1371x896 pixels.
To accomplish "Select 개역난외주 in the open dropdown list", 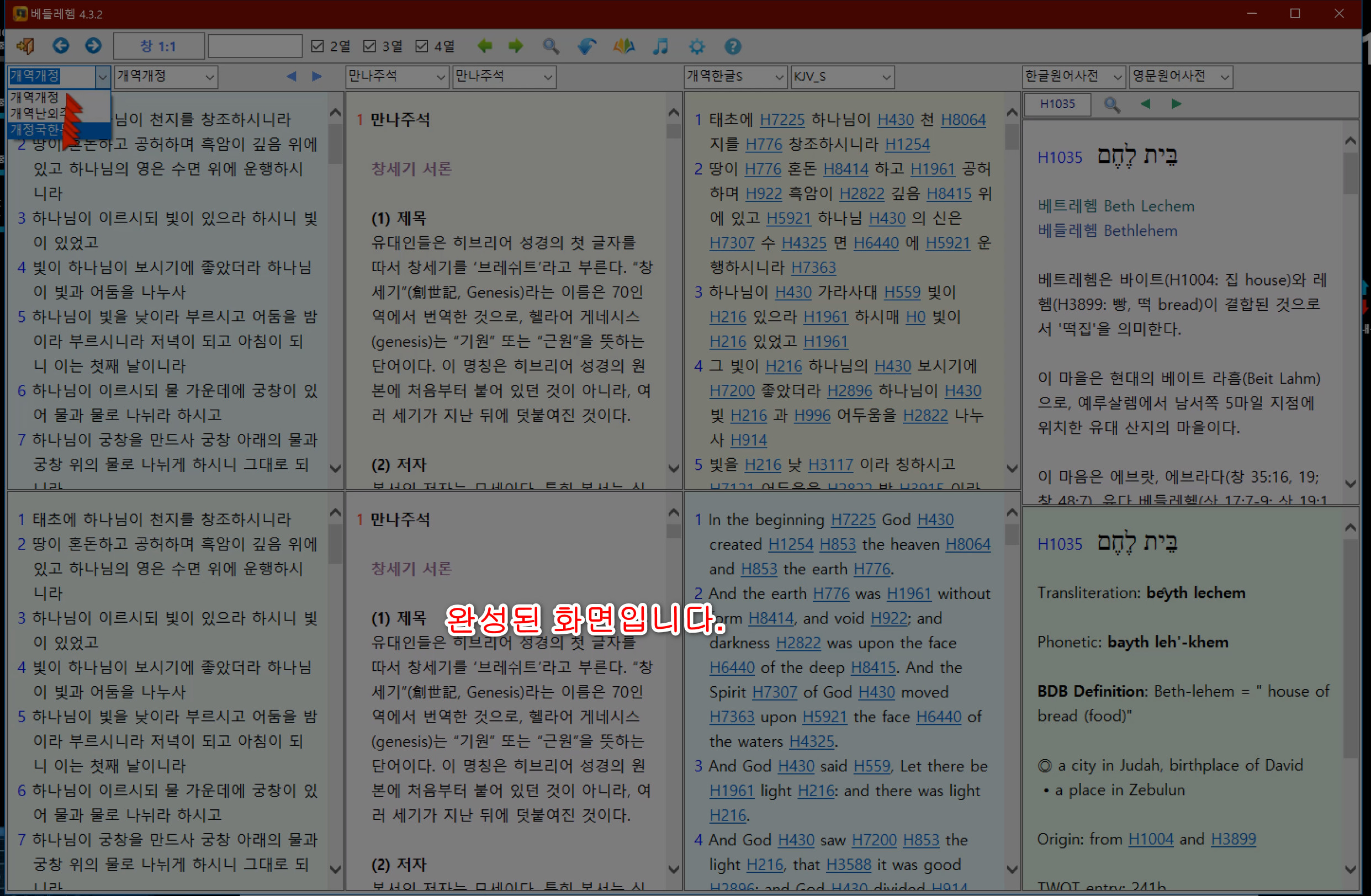I will pyautogui.click(x=59, y=113).
